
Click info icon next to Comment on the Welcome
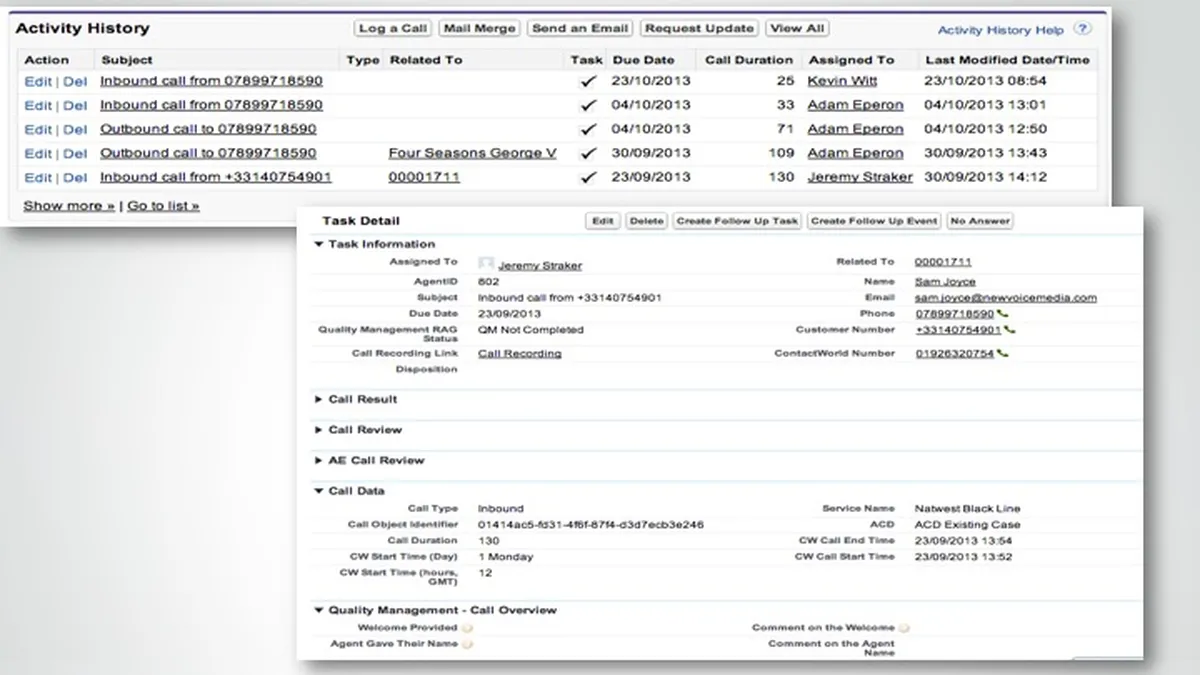[x=904, y=628]
